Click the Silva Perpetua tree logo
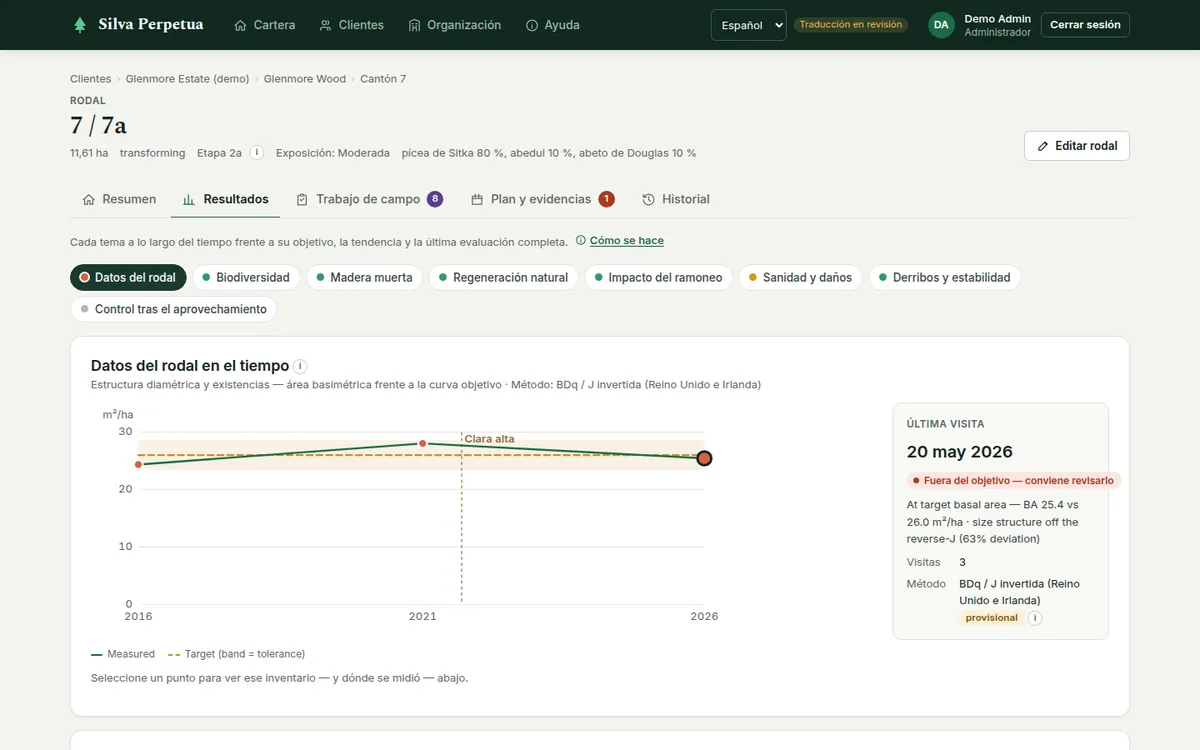Viewport: 1200px width, 750px height. click(x=80, y=25)
